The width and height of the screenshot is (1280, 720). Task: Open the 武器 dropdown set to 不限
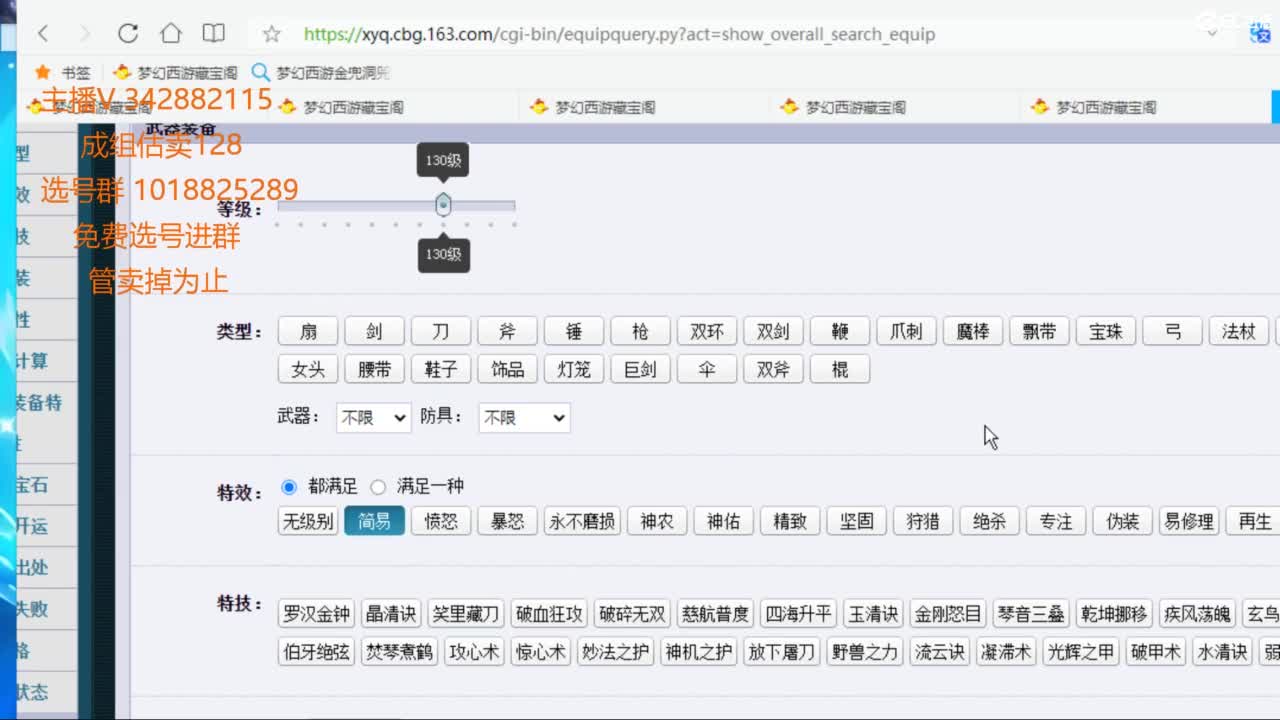pos(373,418)
